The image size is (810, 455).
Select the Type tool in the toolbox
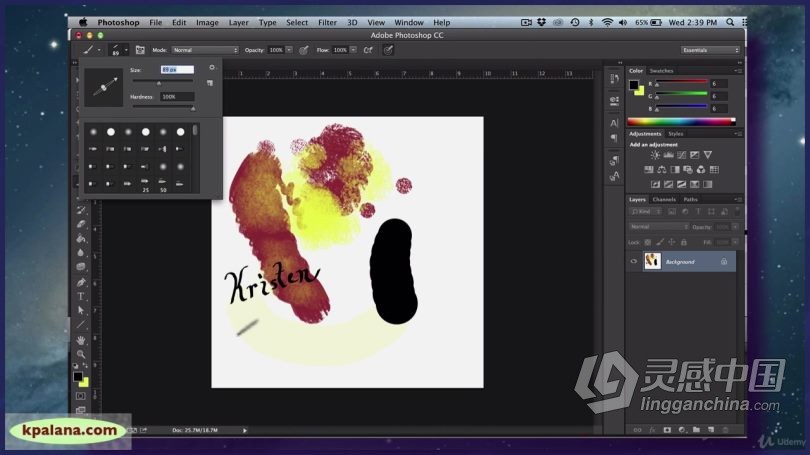[x=81, y=296]
